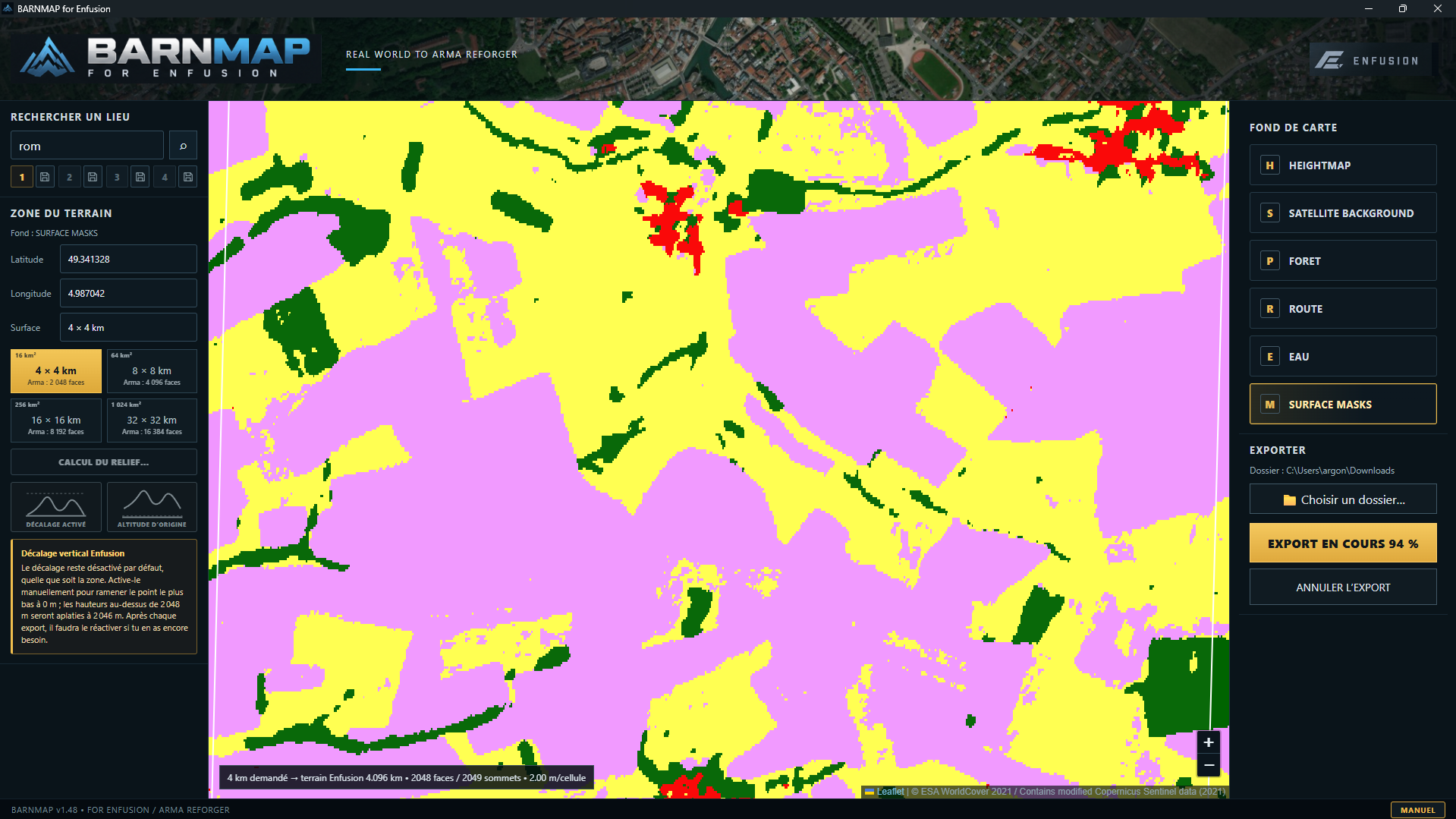Save current location to slot 2

coord(93,177)
